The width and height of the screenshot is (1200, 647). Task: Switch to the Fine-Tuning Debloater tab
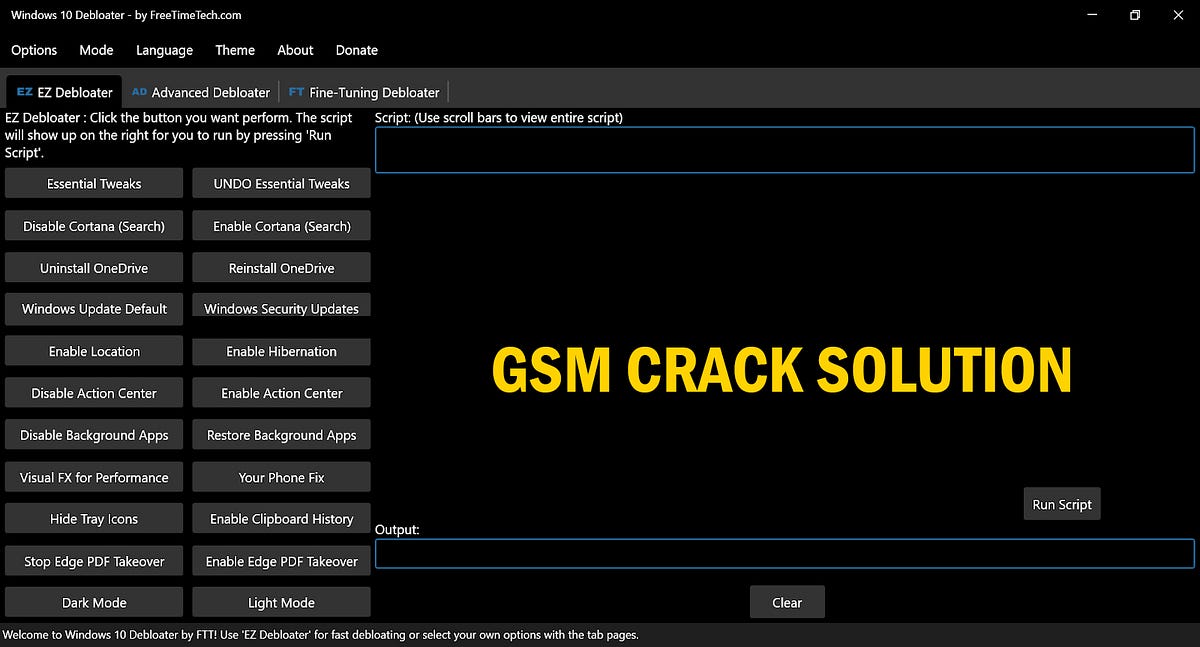(364, 92)
